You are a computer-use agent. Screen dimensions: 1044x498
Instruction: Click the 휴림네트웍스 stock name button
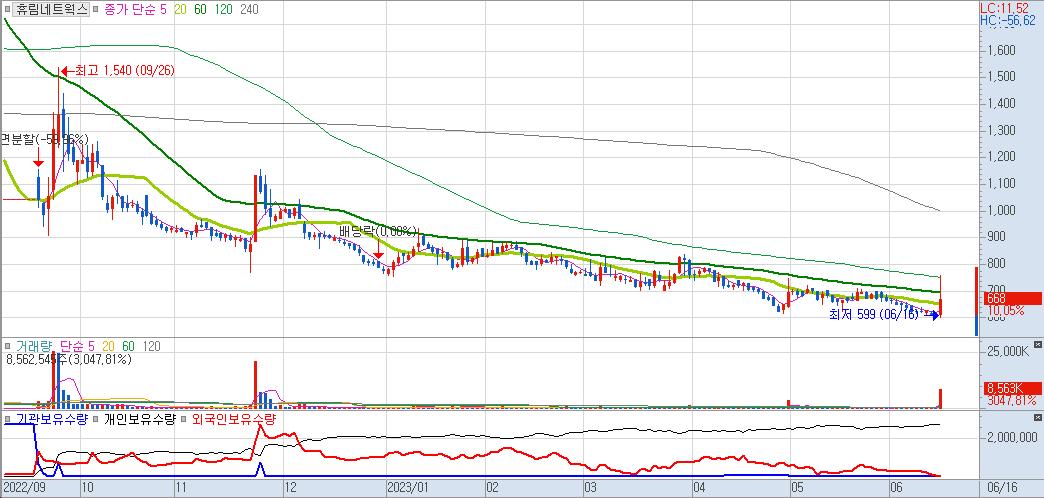[51, 9]
